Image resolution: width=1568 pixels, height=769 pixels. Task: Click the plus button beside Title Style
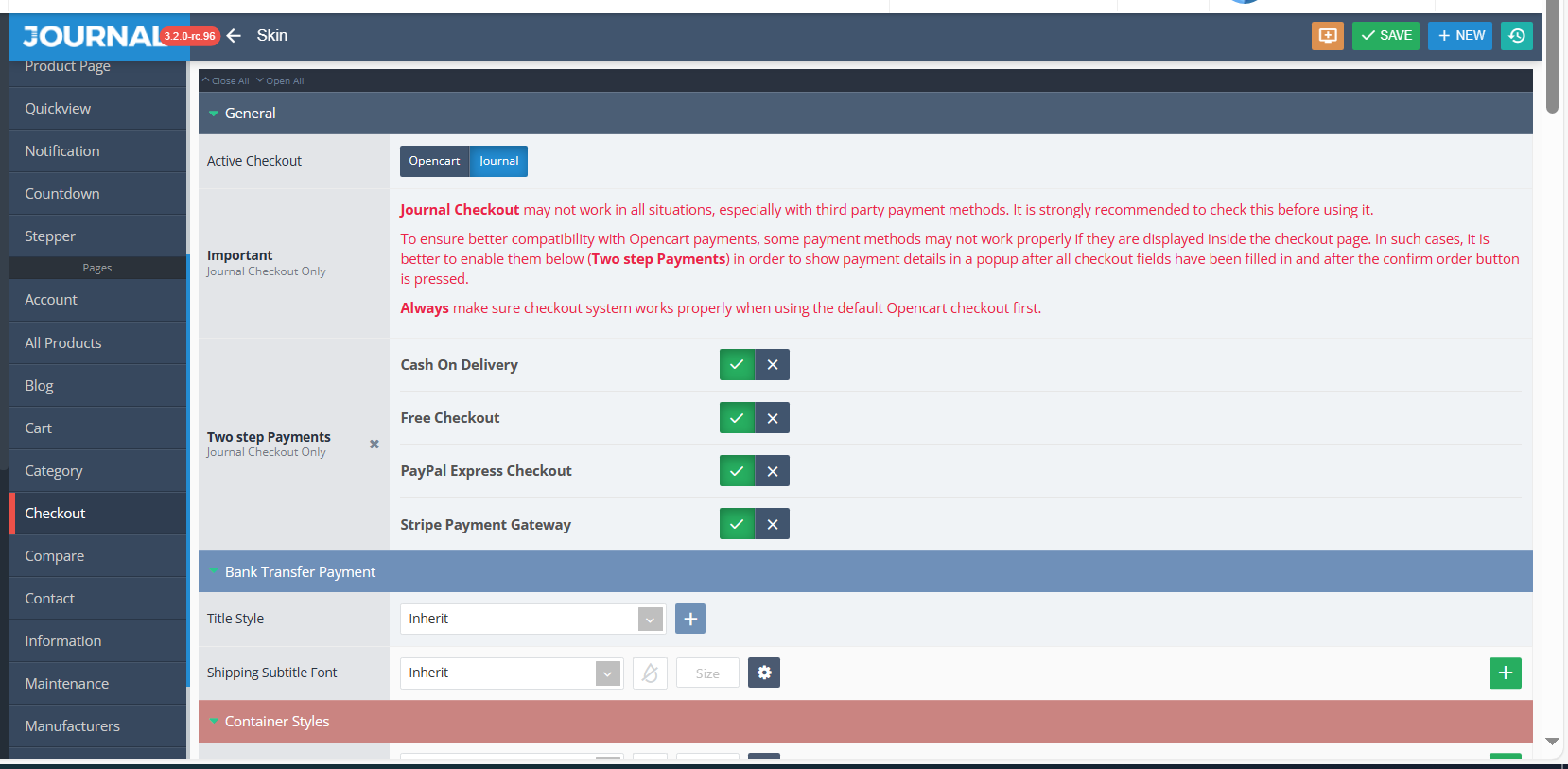pos(690,619)
